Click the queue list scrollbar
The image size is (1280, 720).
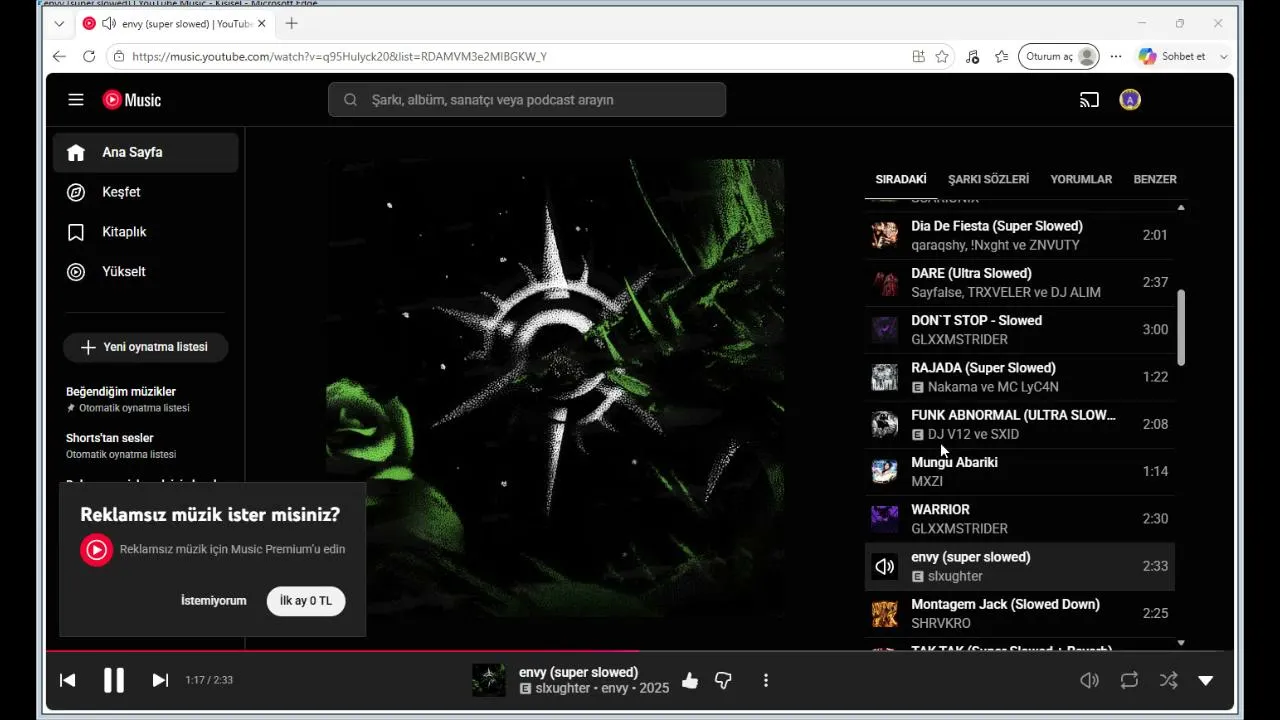[x=1181, y=328]
